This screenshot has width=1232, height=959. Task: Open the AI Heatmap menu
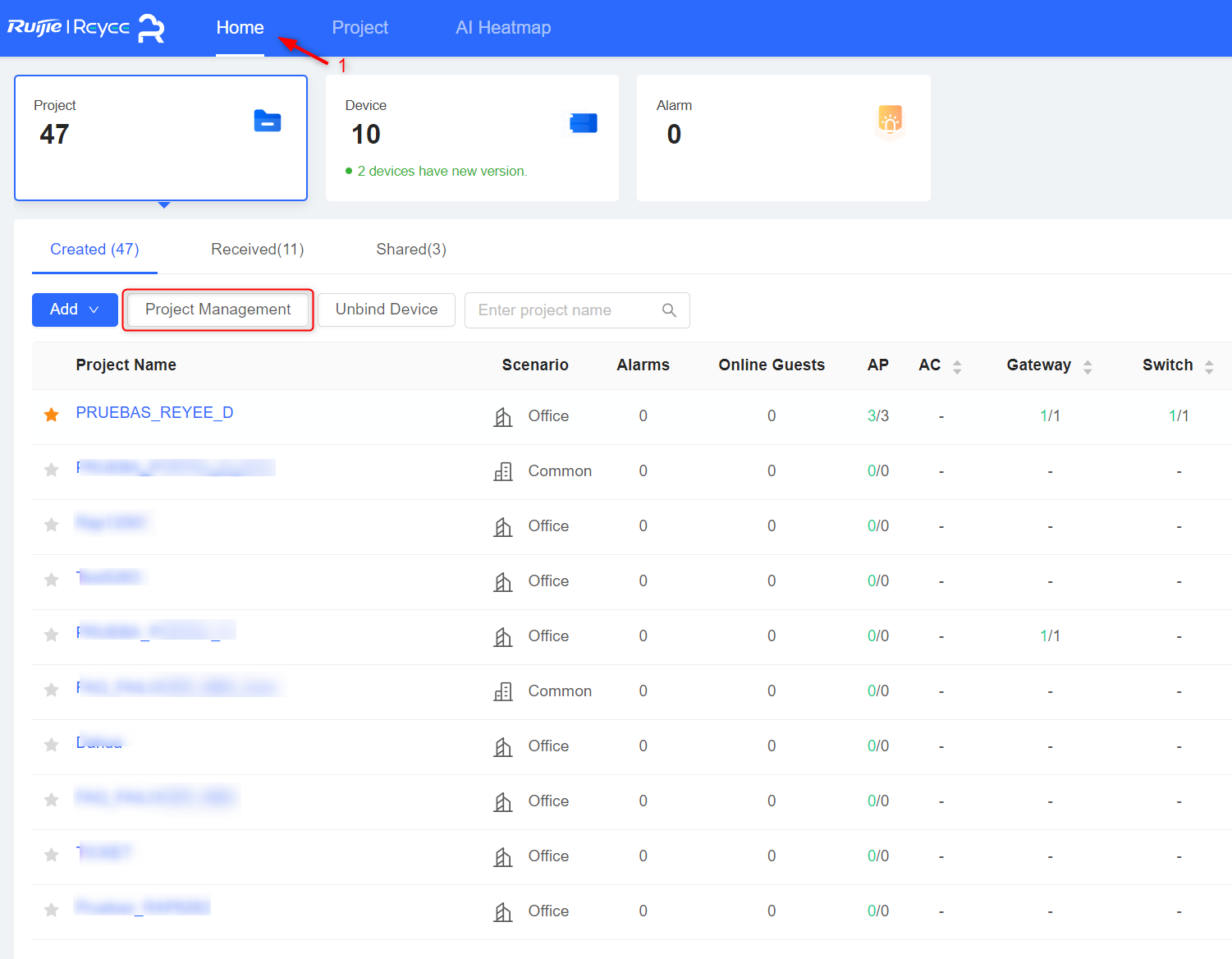(503, 28)
